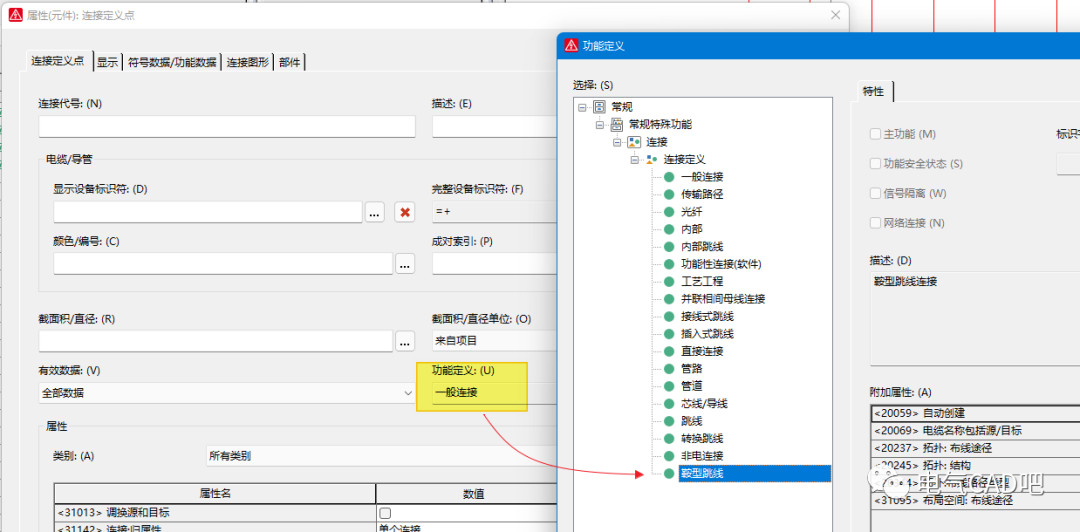Select the 非电连接 tree item
This screenshot has height=532, width=1080.
pos(702,456)
